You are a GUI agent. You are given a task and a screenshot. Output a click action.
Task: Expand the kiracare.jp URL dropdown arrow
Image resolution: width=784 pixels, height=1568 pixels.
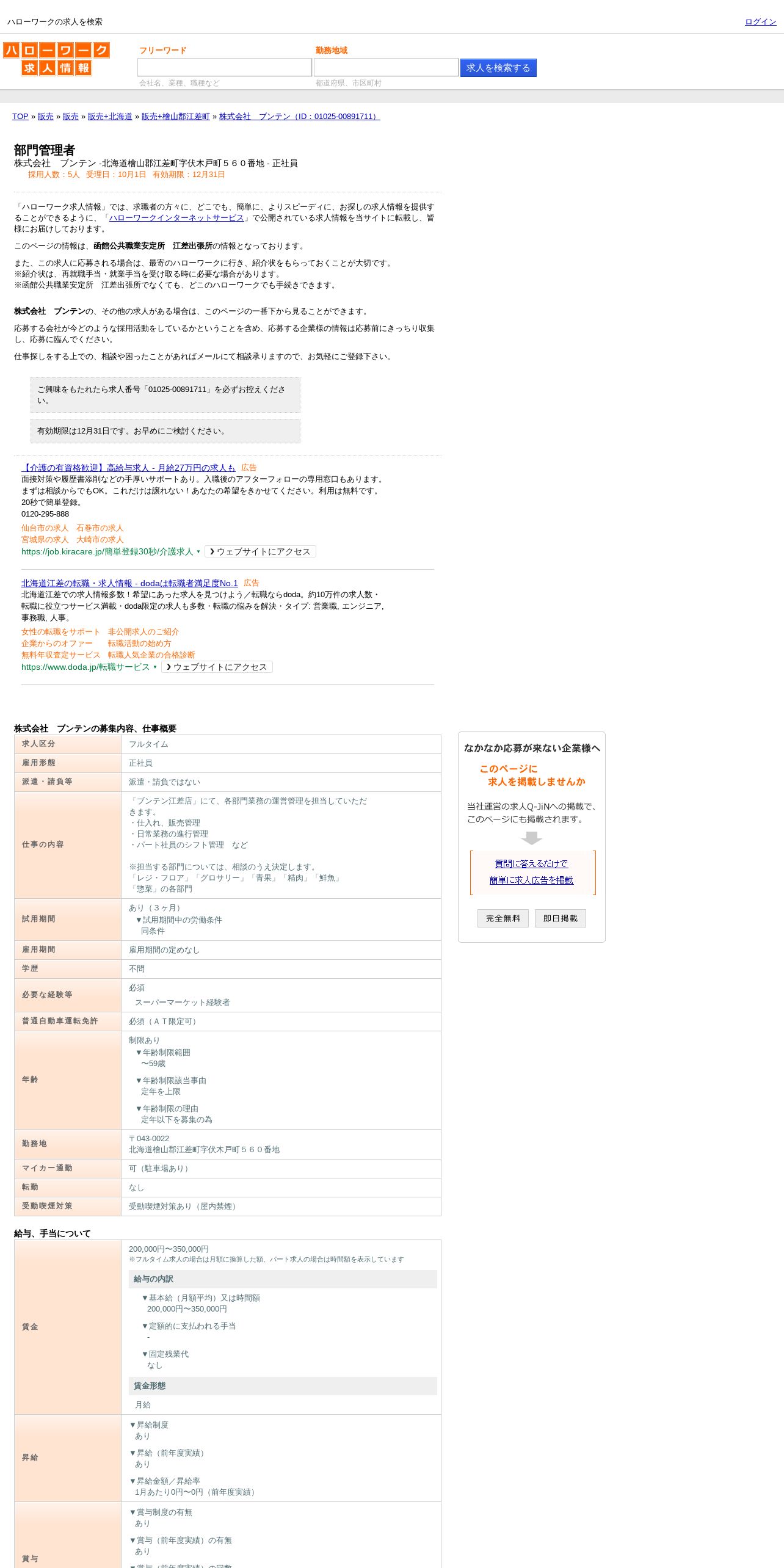pos(198,552)
